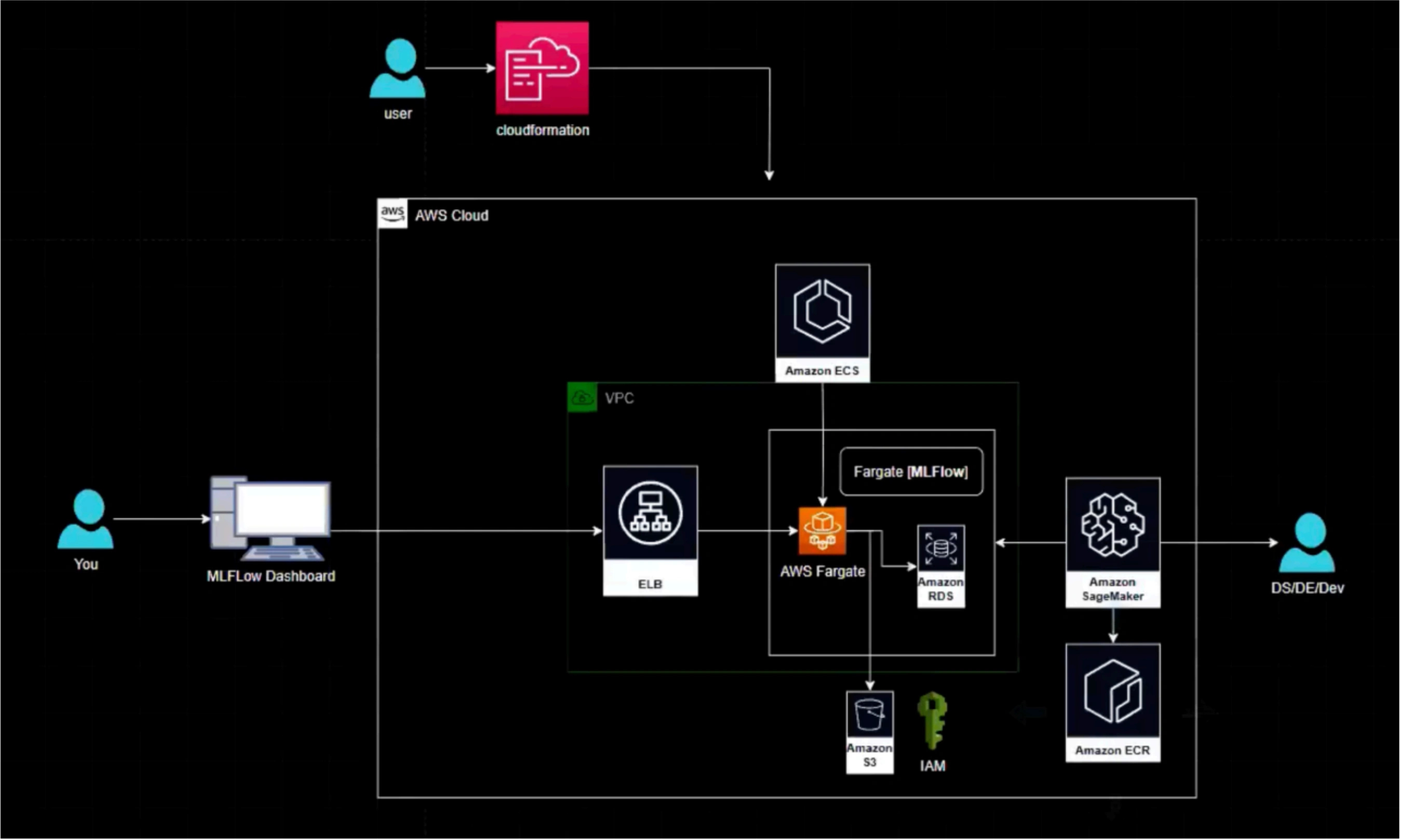Select the 'DS/DE/Dev' label text
Screen dimensions: 1401x840
click(x=1307, y=588)
